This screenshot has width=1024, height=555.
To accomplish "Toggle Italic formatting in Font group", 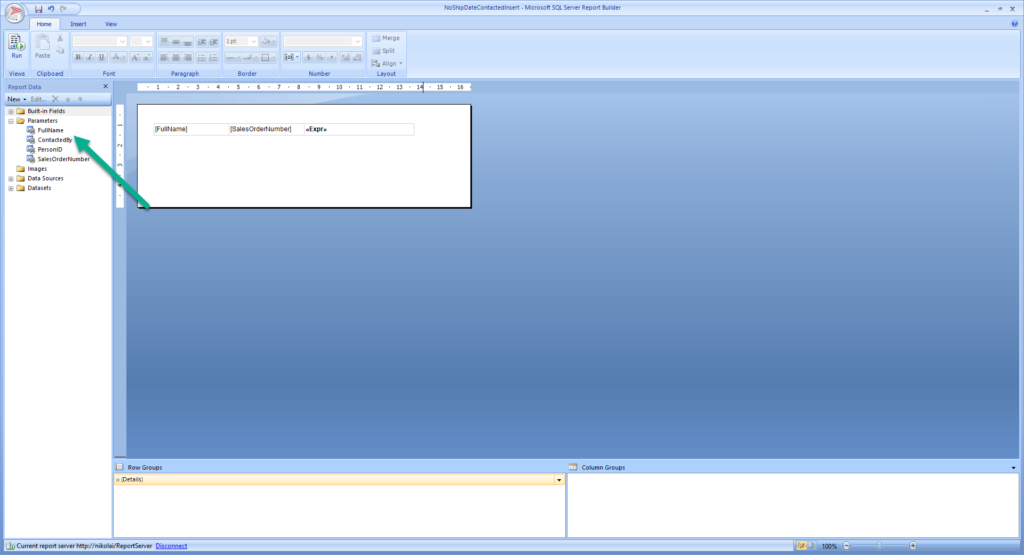I will (x=89, y=57).
